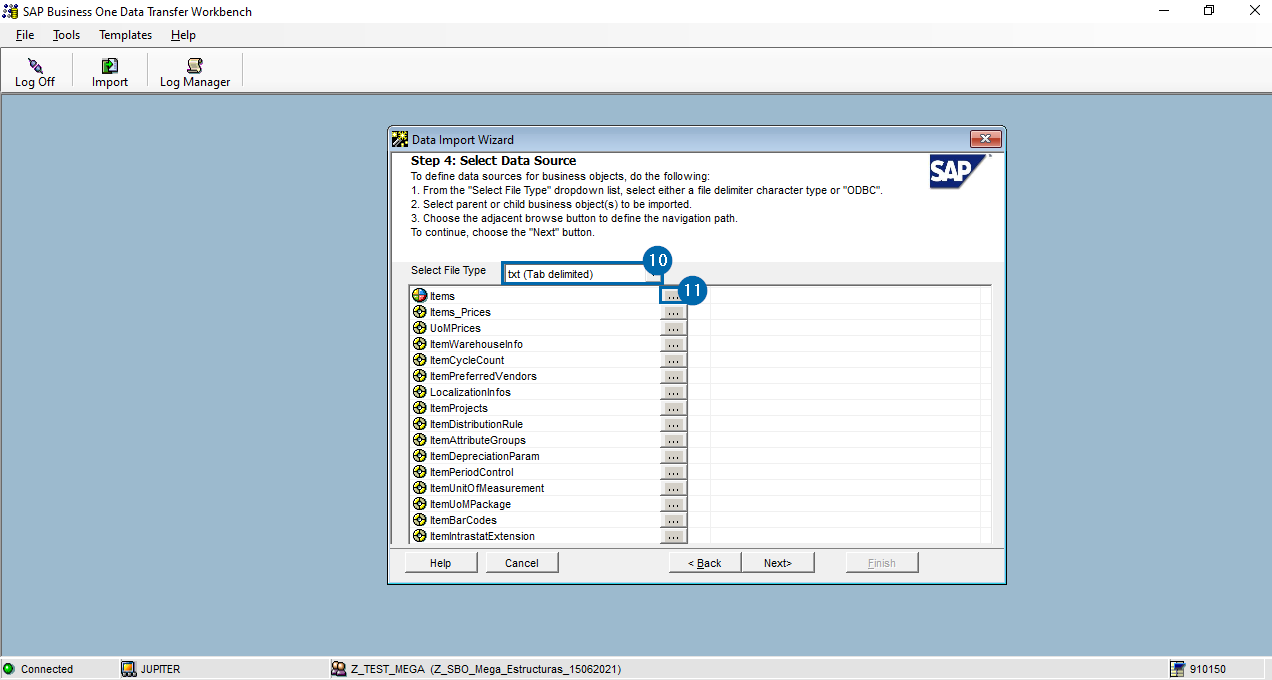Open browse button for LocalizationInfos
Image resolution: width=1272 pixels, height=680 pixels.
tap(673, 392)
